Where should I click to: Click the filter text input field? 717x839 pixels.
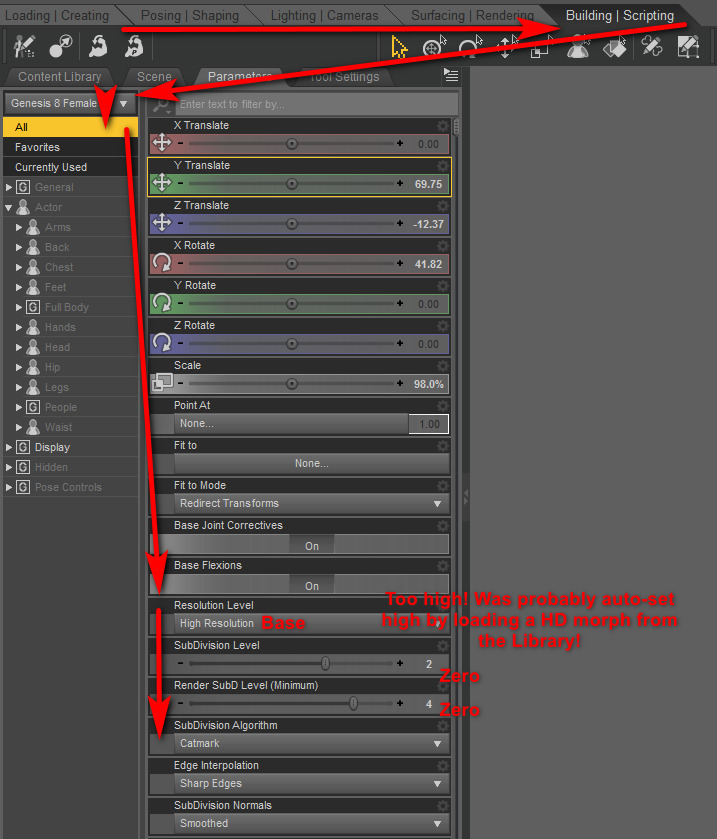(x=316, y=104)
